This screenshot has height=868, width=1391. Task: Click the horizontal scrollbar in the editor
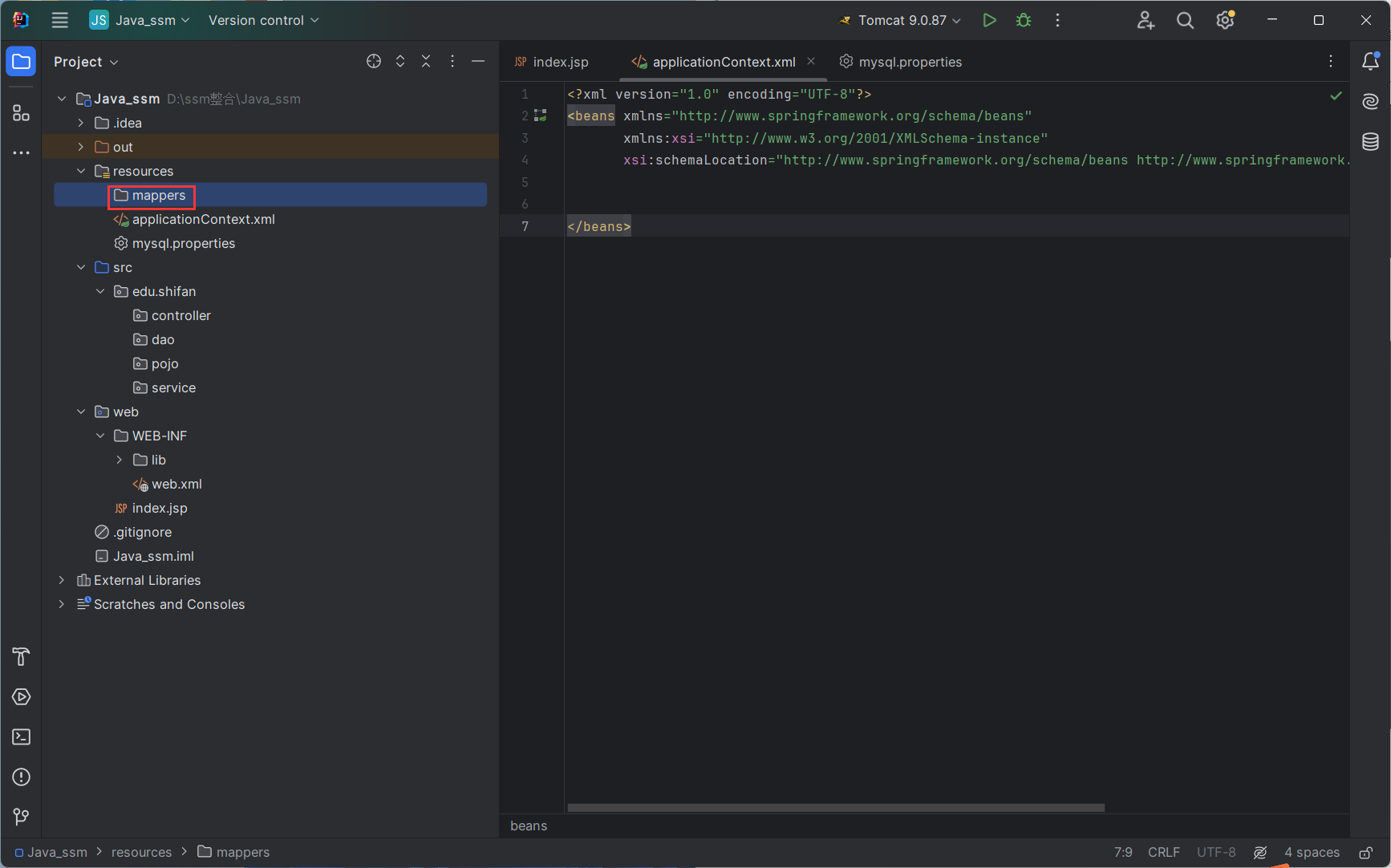click(x=836, y=808)
